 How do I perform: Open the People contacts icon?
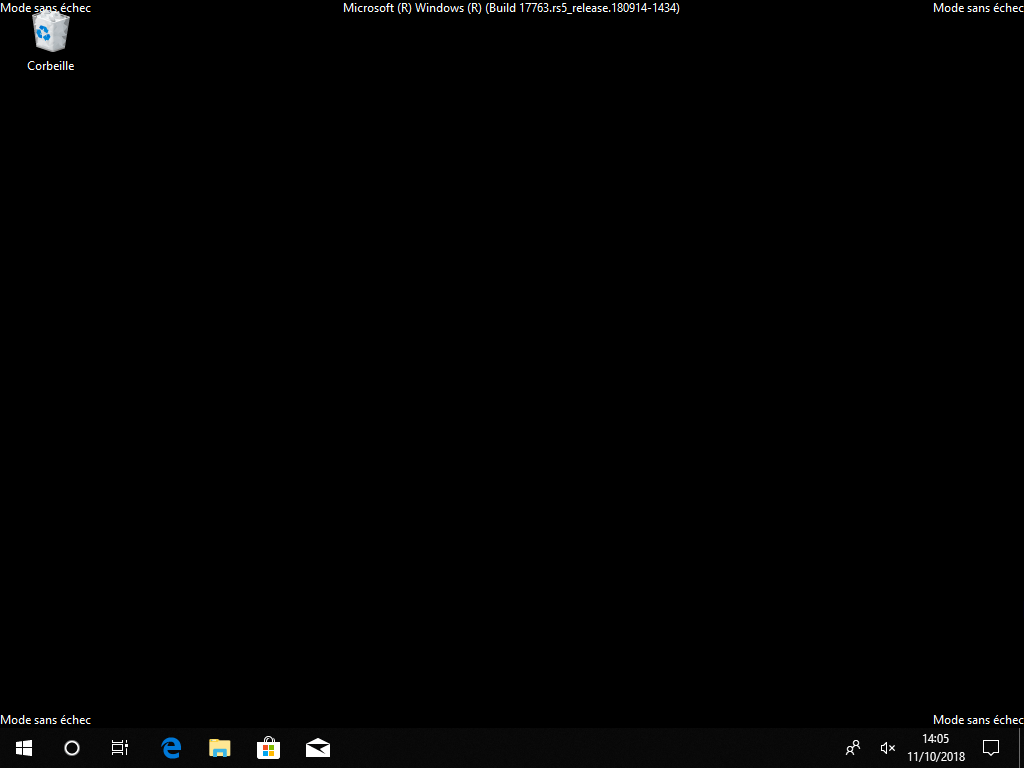pos(853,748)
